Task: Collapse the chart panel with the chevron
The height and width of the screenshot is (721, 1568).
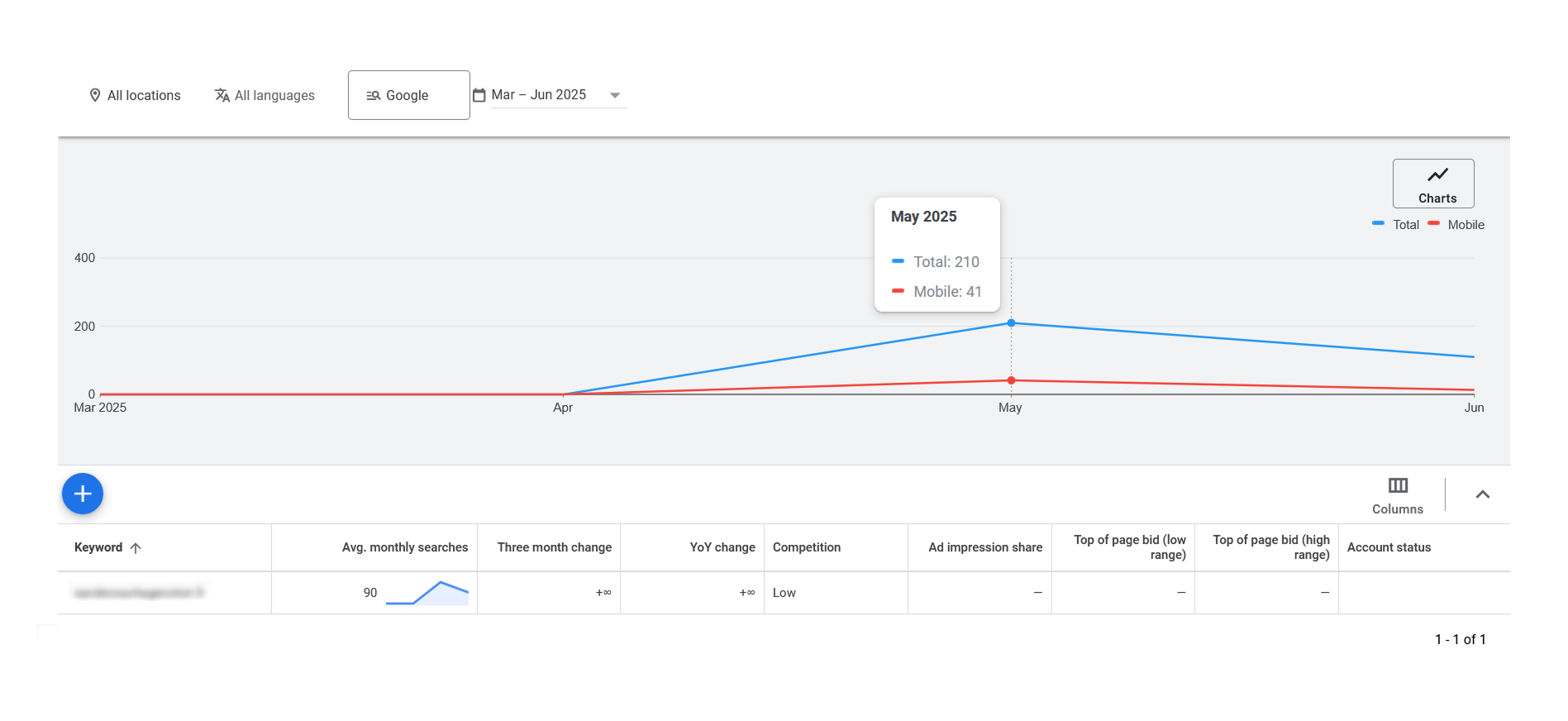Action: click(1482, 494)
